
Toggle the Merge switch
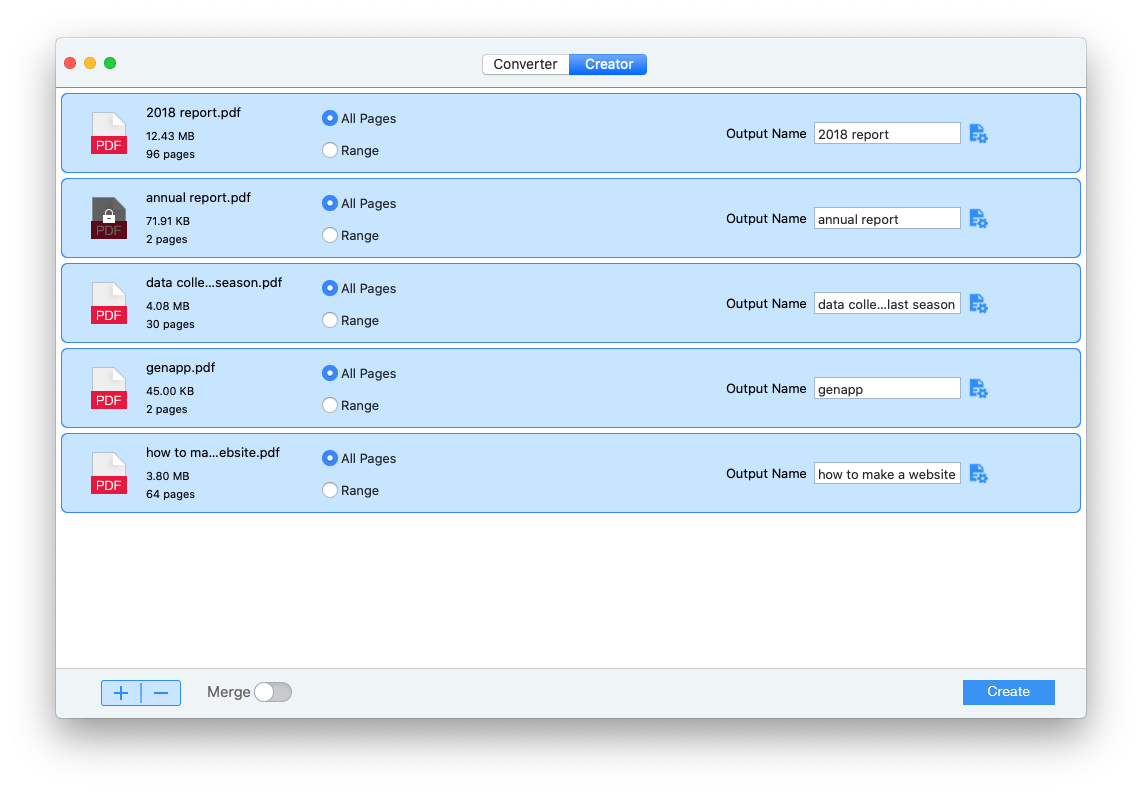click(272, 692)
